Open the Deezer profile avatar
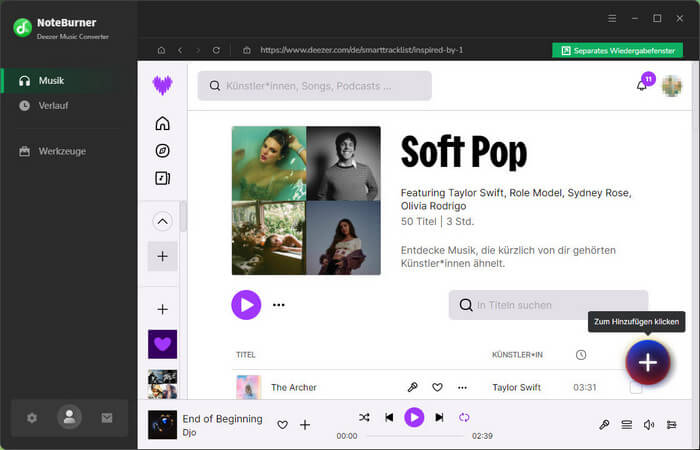Viewport: 700px width, 450px height. [672, 86]
